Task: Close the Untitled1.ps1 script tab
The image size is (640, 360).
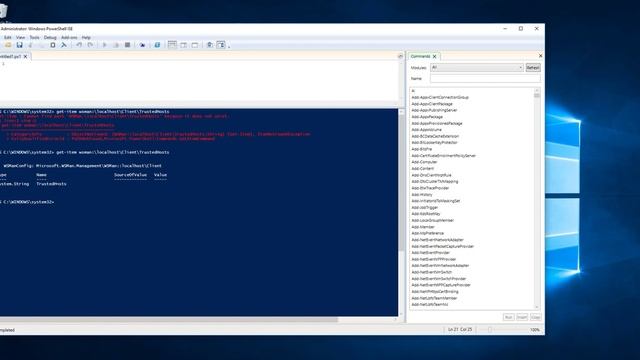Action: 25,57
